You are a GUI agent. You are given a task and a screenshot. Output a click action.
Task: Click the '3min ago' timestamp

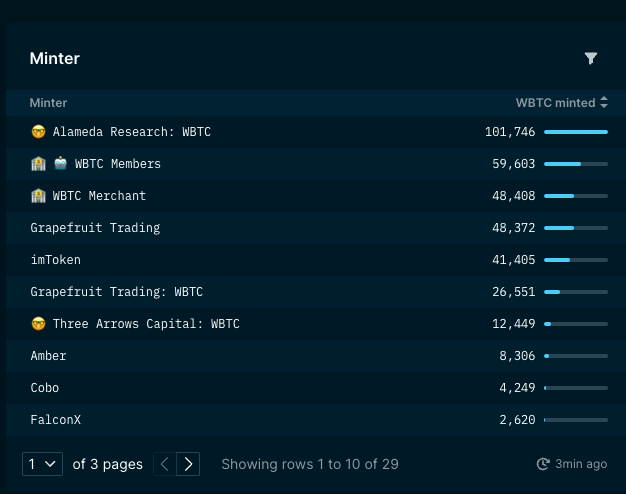581,464
